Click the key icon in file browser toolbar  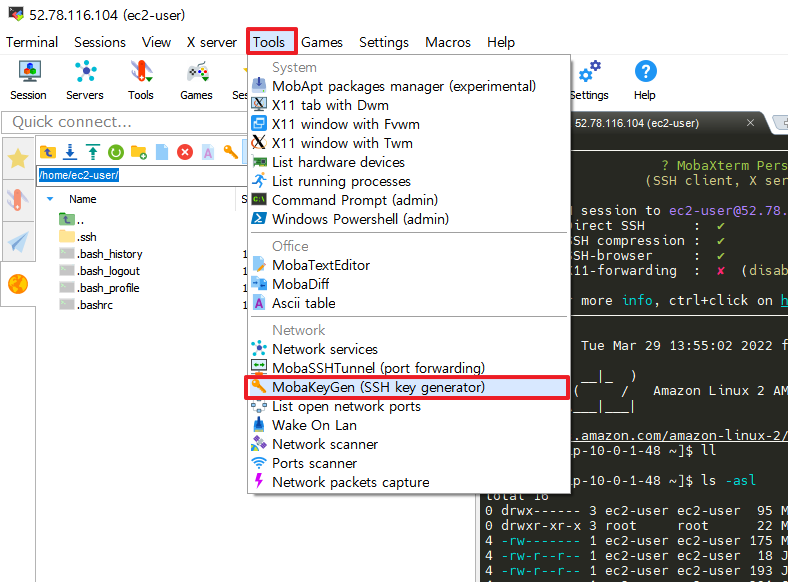[x=231, y=152]
